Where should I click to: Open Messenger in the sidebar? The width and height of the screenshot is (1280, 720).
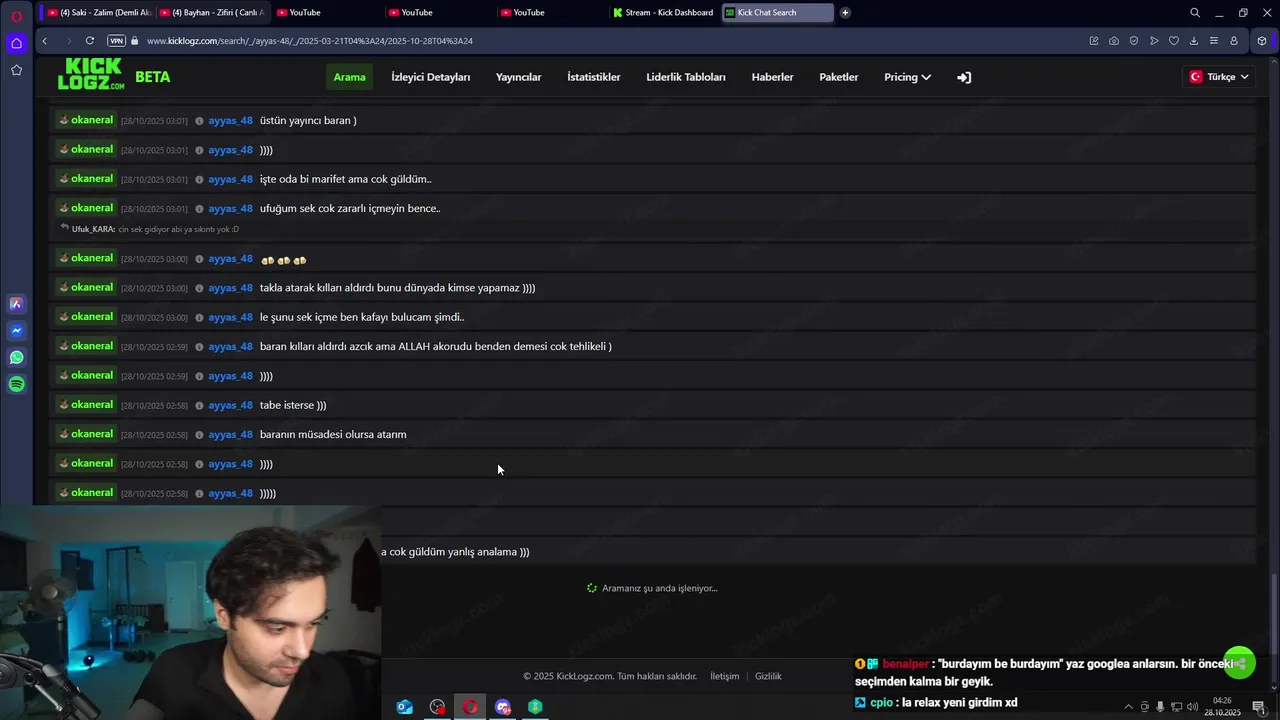[16, 330]
